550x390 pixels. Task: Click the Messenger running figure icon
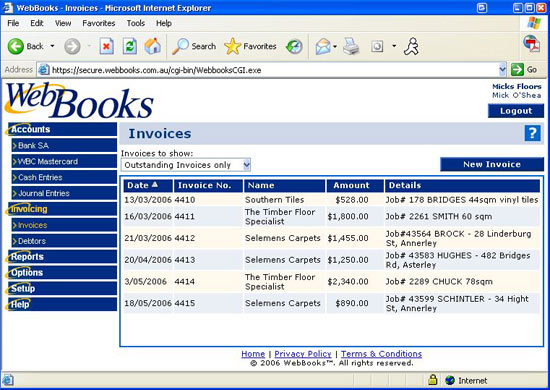[411, 46]
